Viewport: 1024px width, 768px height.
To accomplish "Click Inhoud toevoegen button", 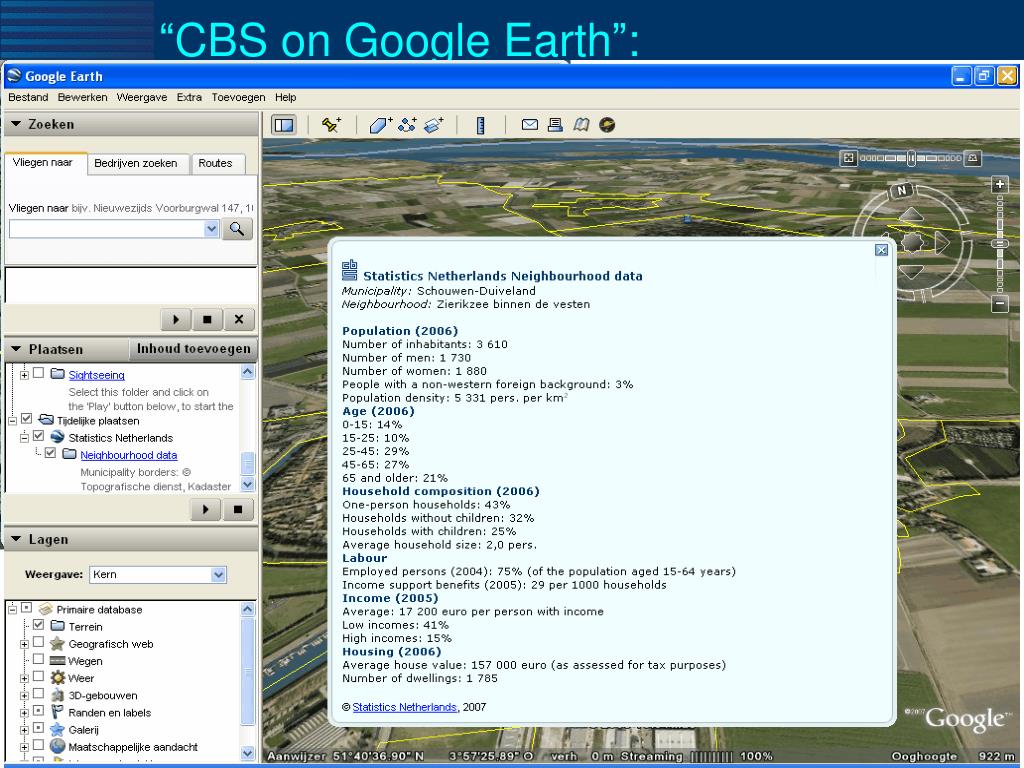I will pos(193,349).
